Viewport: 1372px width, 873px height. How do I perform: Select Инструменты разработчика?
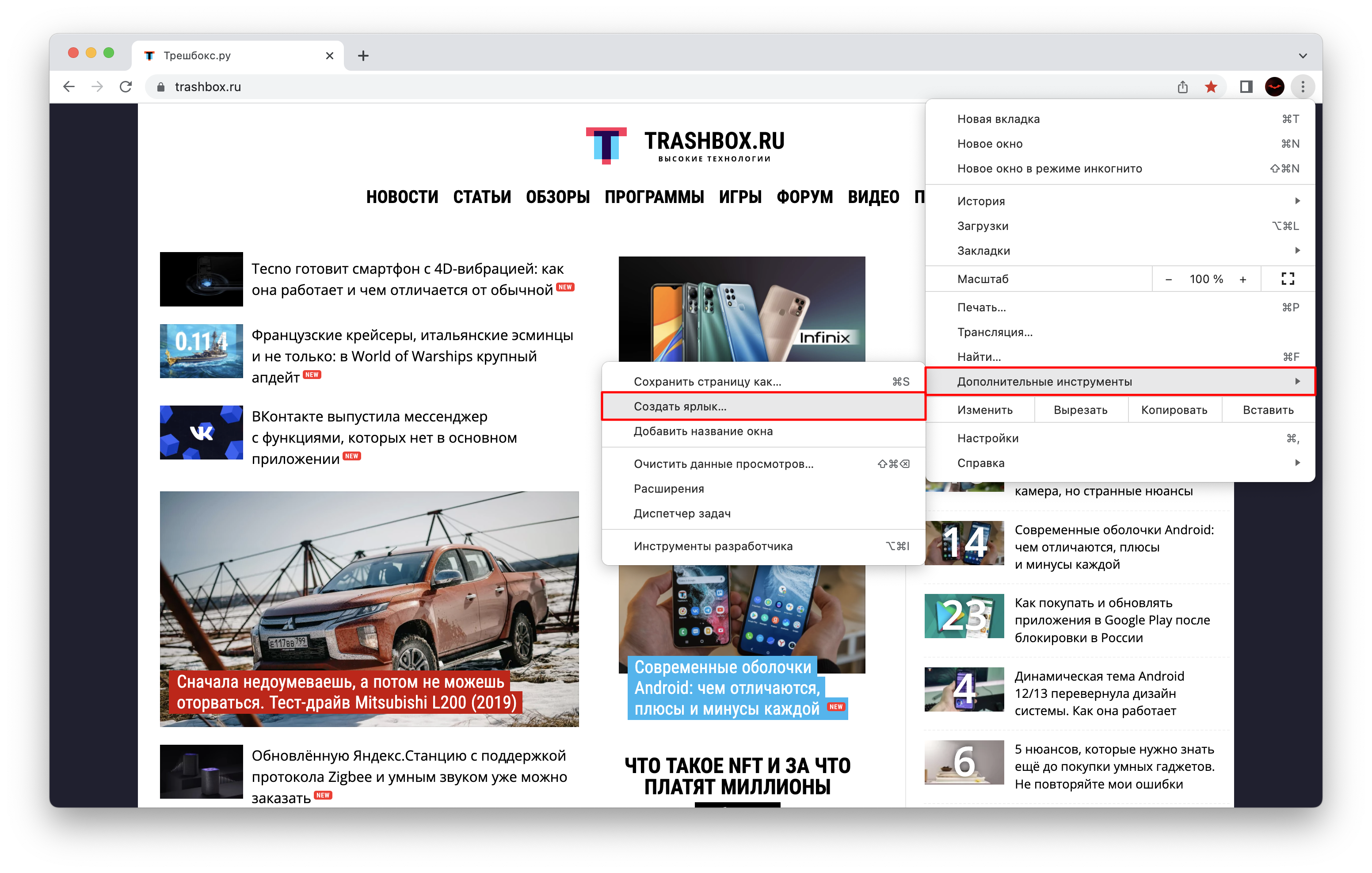click(763, 546)
